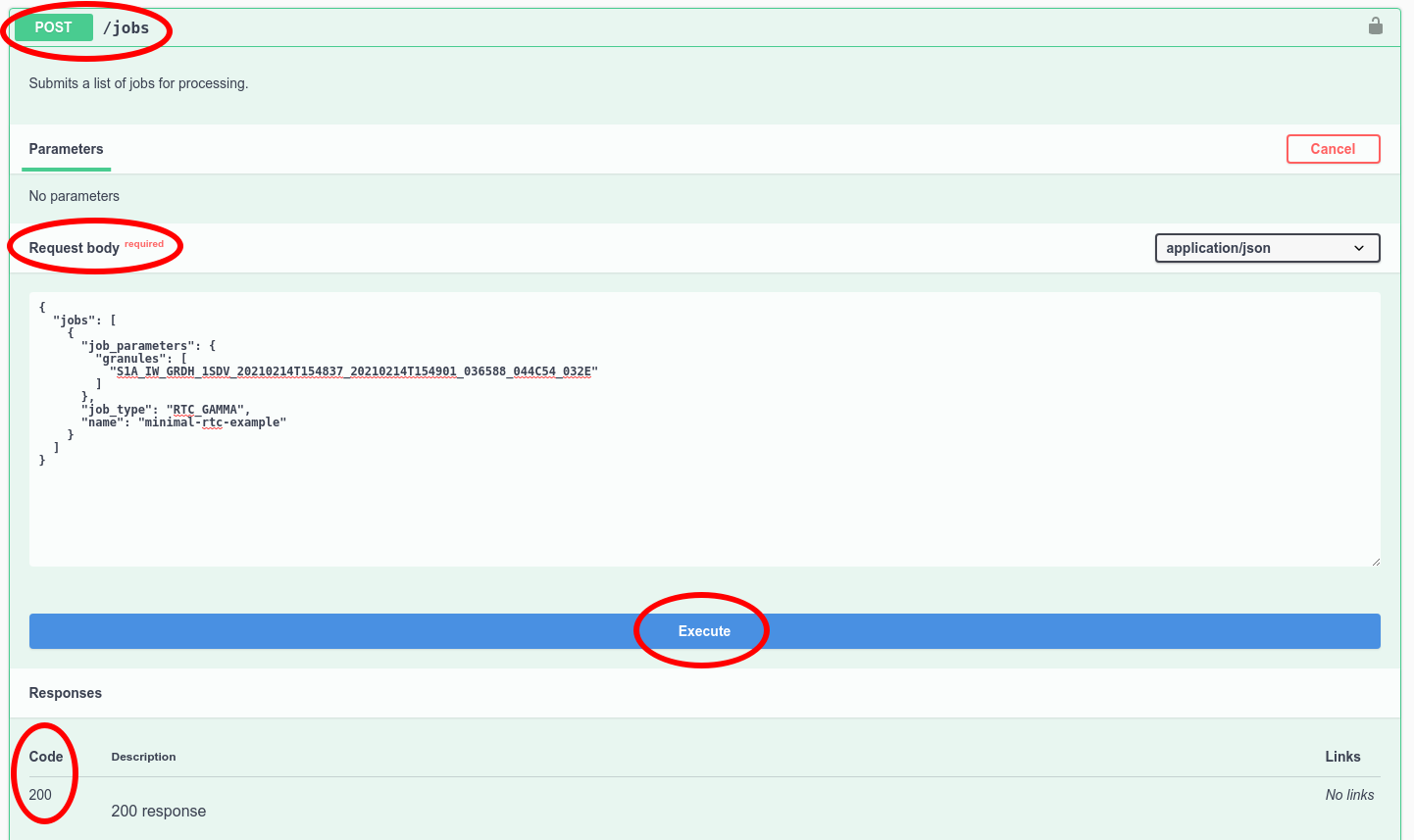The height and width of the screenshot is (840, 1414).
Task: Click the authorization lock icon
Action: pos(1375,26)
